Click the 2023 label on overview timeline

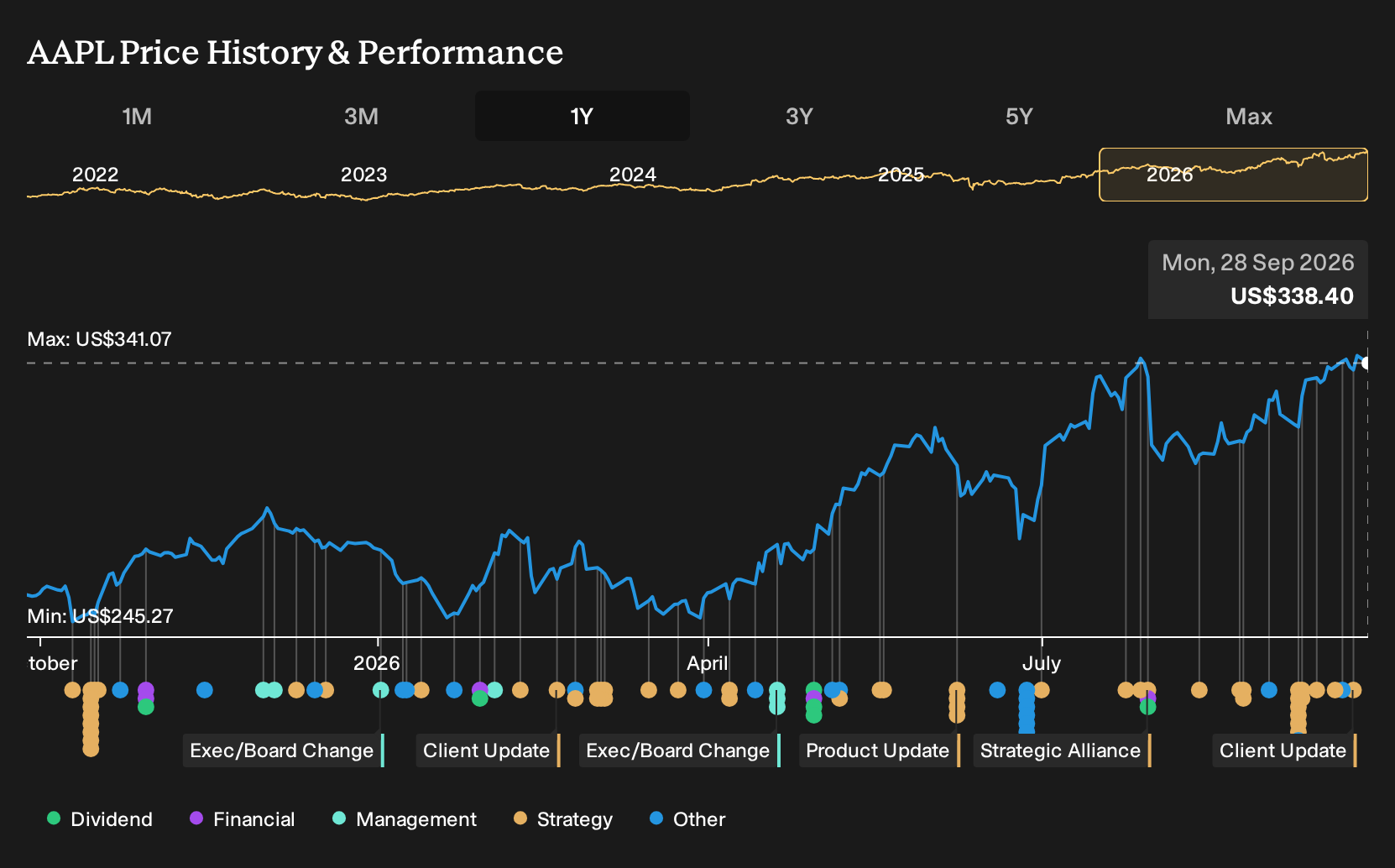point(363,175)
